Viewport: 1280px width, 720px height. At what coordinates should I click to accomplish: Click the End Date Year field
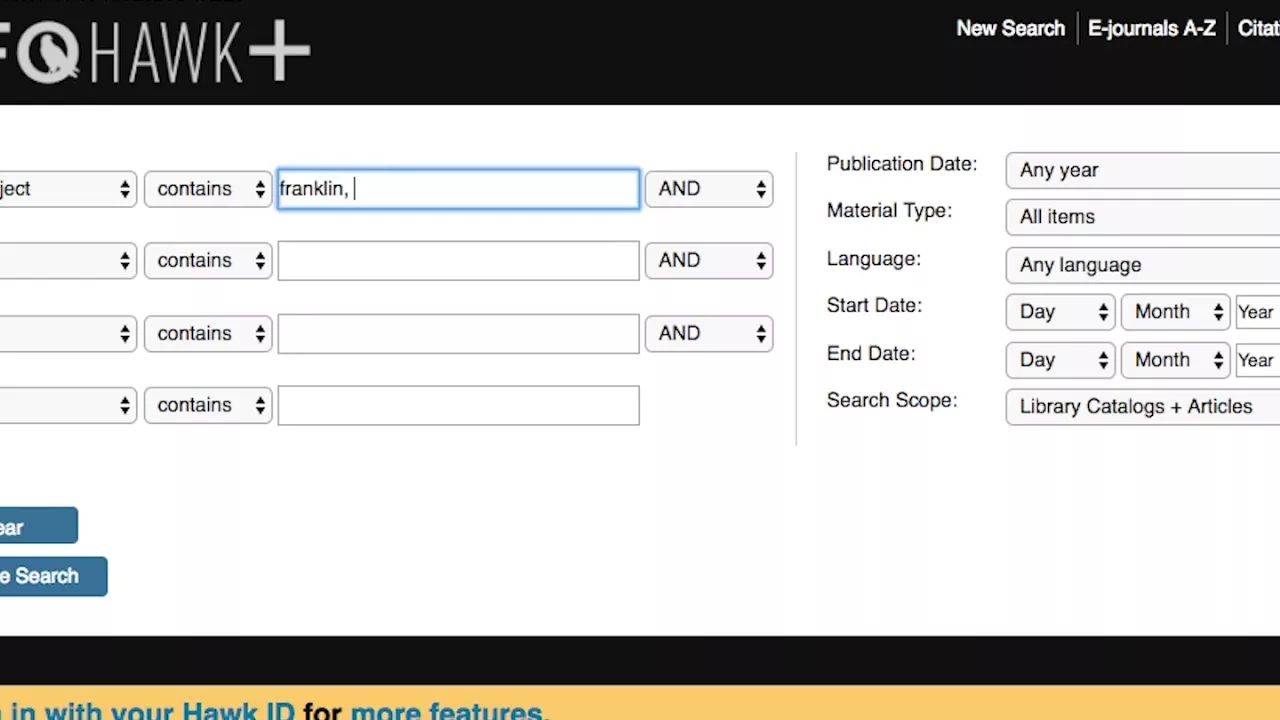[1258, 360]
